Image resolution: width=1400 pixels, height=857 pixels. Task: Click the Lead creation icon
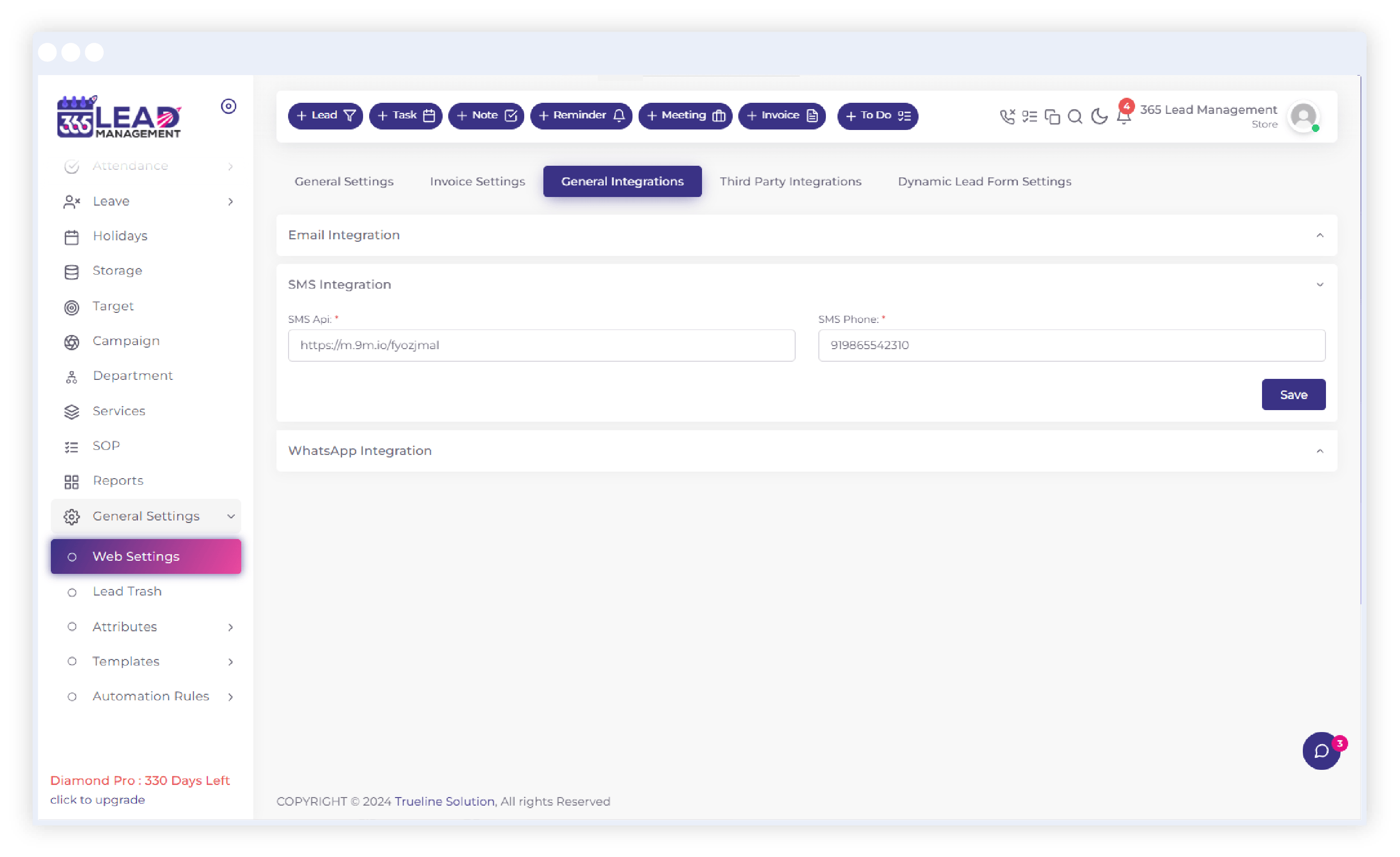point(325,115)
